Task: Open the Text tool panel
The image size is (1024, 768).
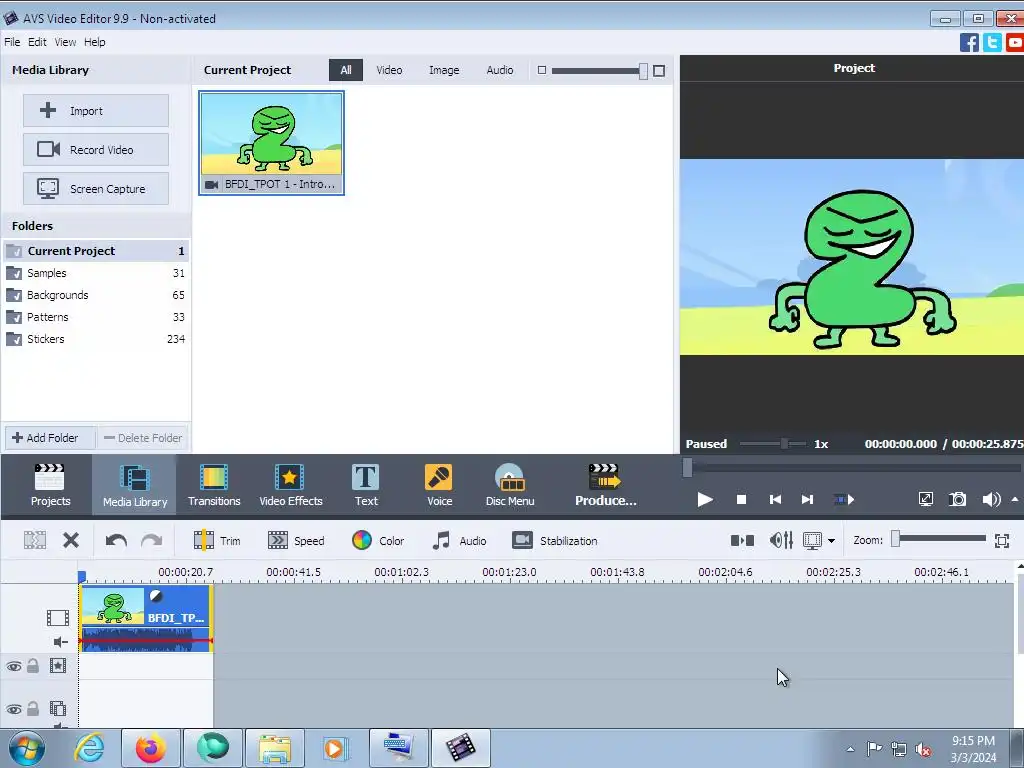Action: point(366,485)
